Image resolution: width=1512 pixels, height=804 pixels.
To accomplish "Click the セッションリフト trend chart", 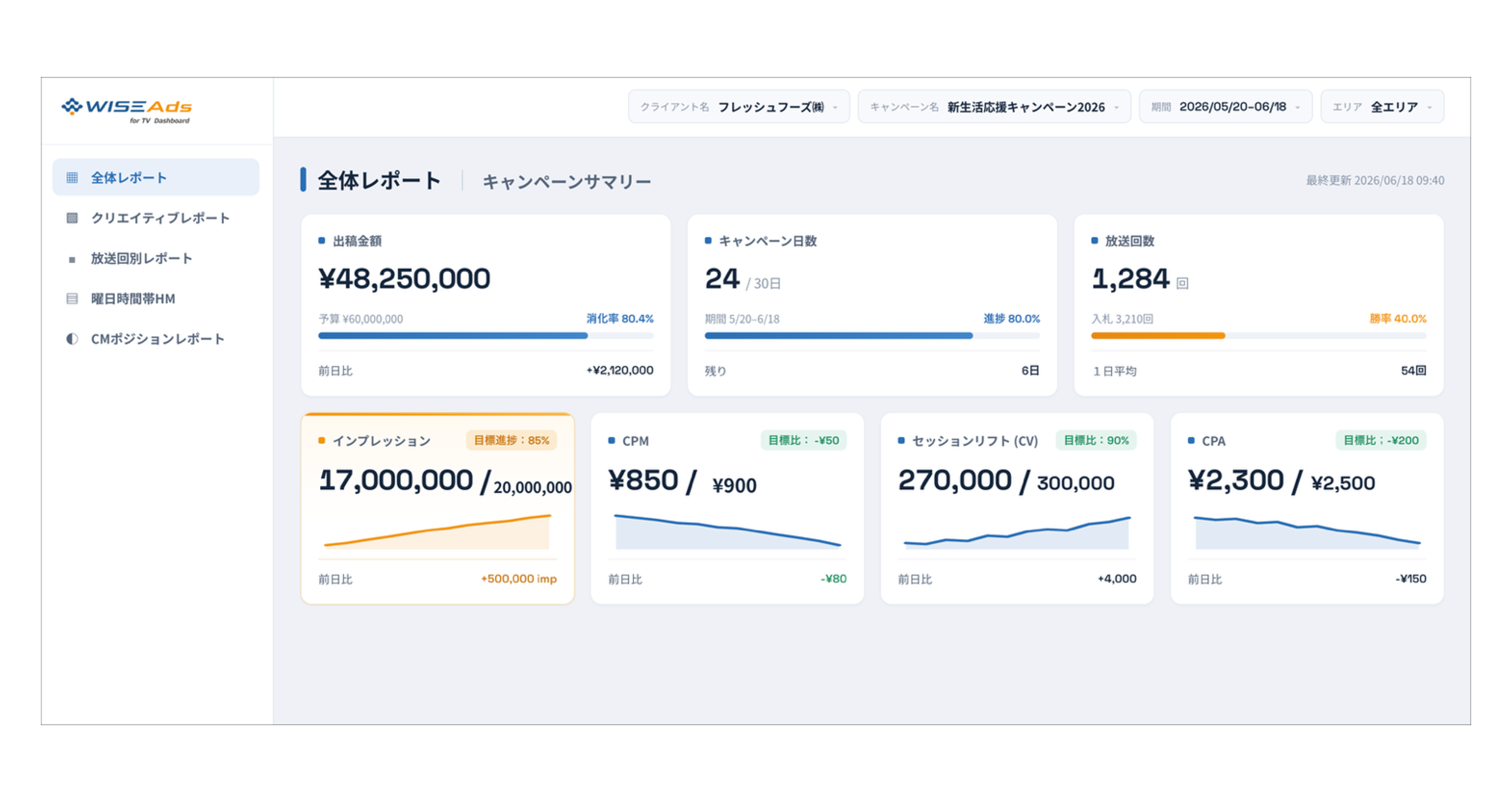I will 1016,533.
